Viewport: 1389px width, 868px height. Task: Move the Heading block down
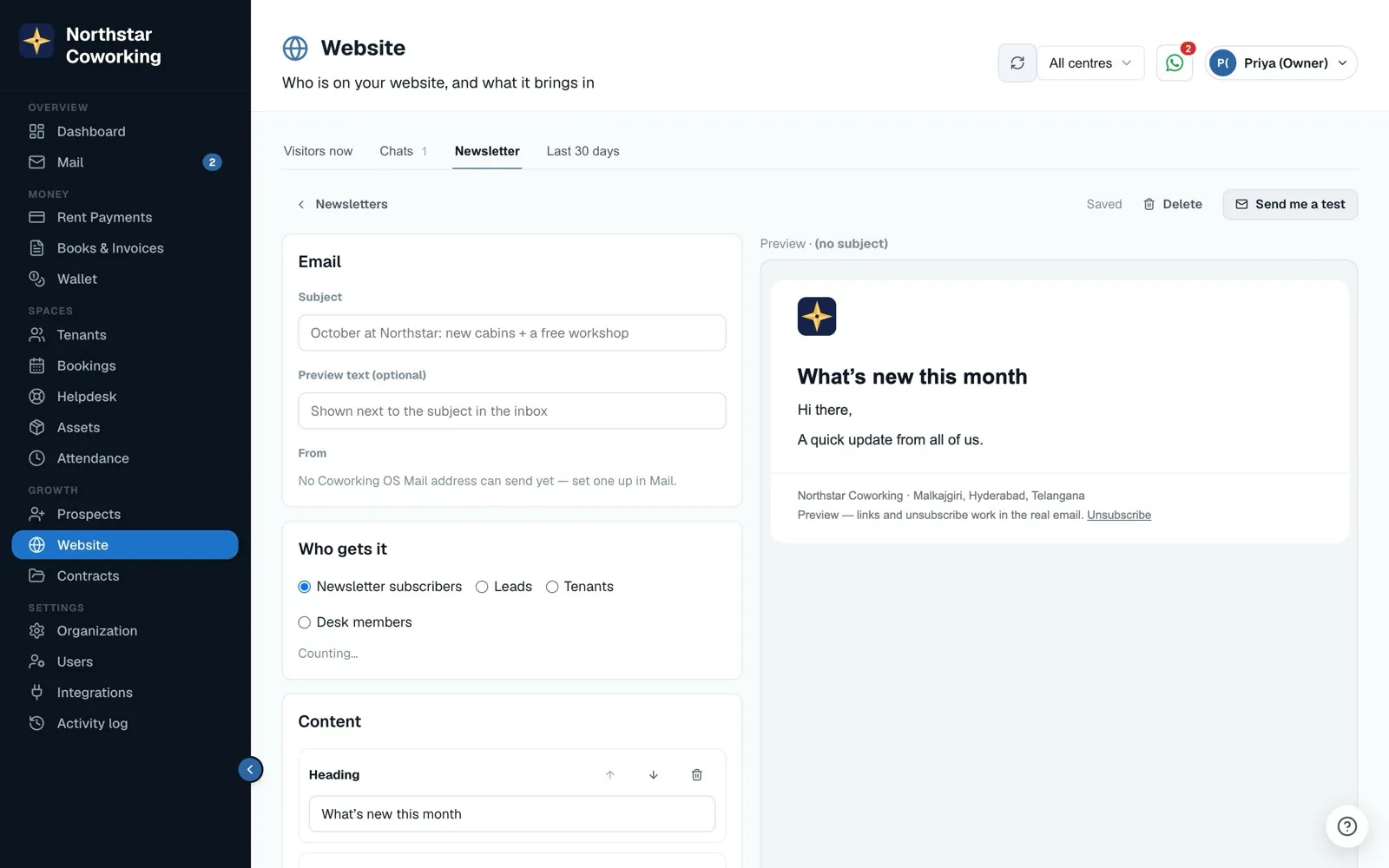tap(654, 775)
